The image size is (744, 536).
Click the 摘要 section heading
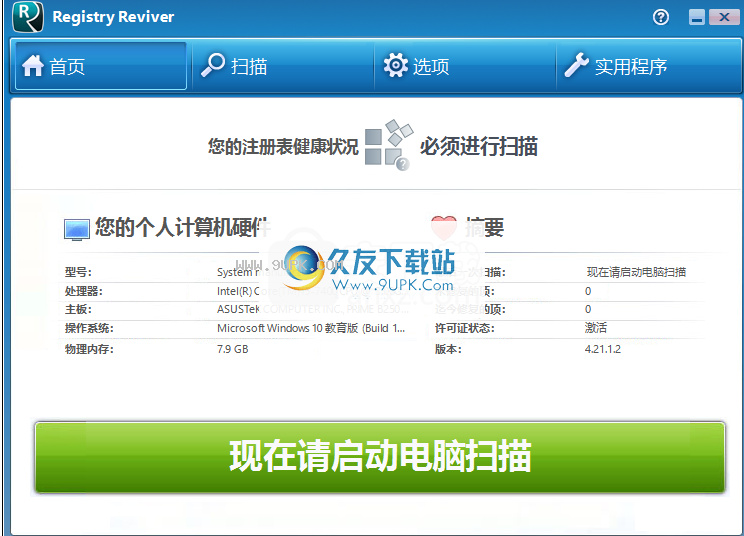pos(484,228)
